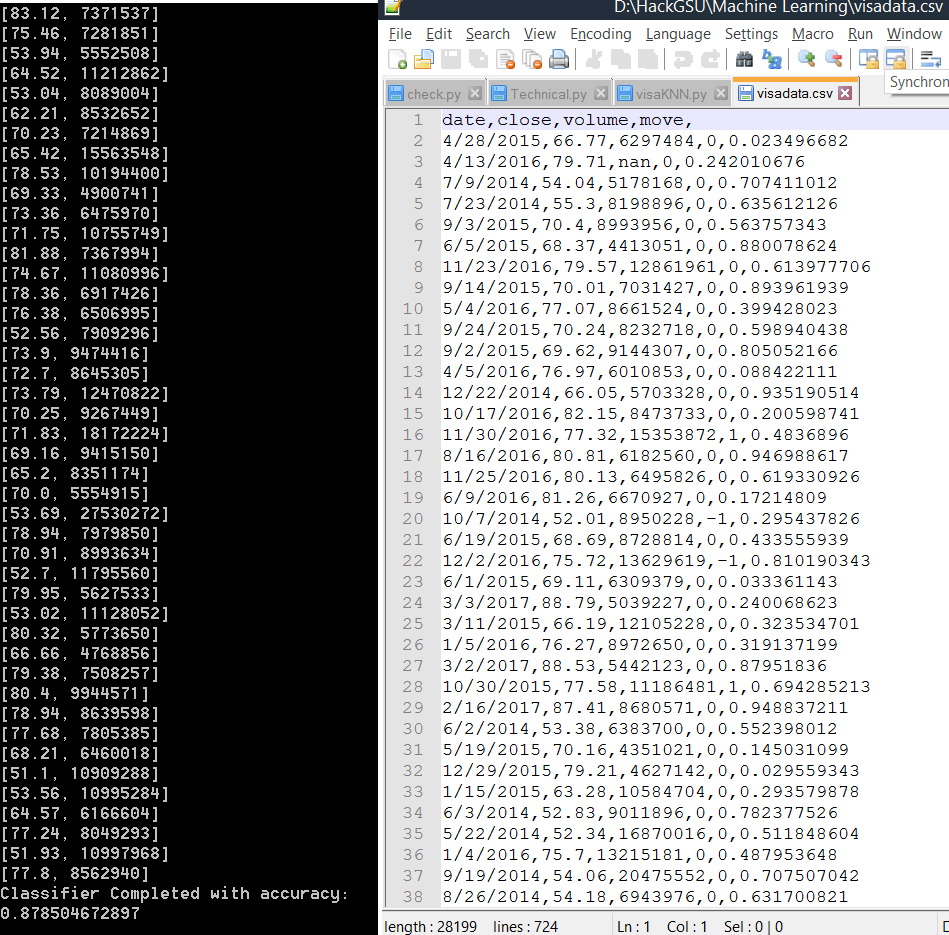Viewport: 949px width, 935px height.
Task: Click the 'Ln : 1' status bar field
Action: 633,927
